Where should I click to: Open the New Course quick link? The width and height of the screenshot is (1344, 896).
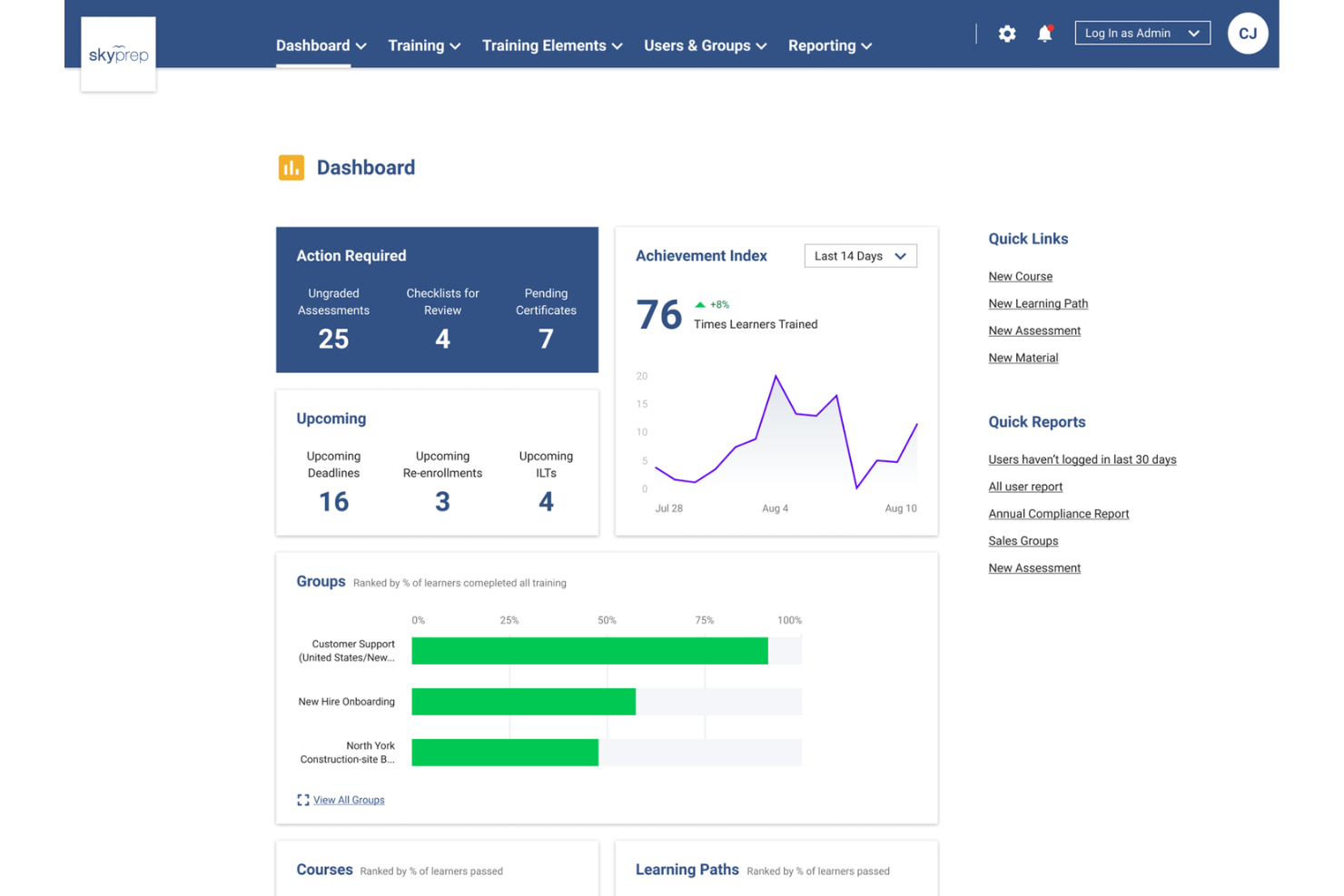click(1020, 276)
